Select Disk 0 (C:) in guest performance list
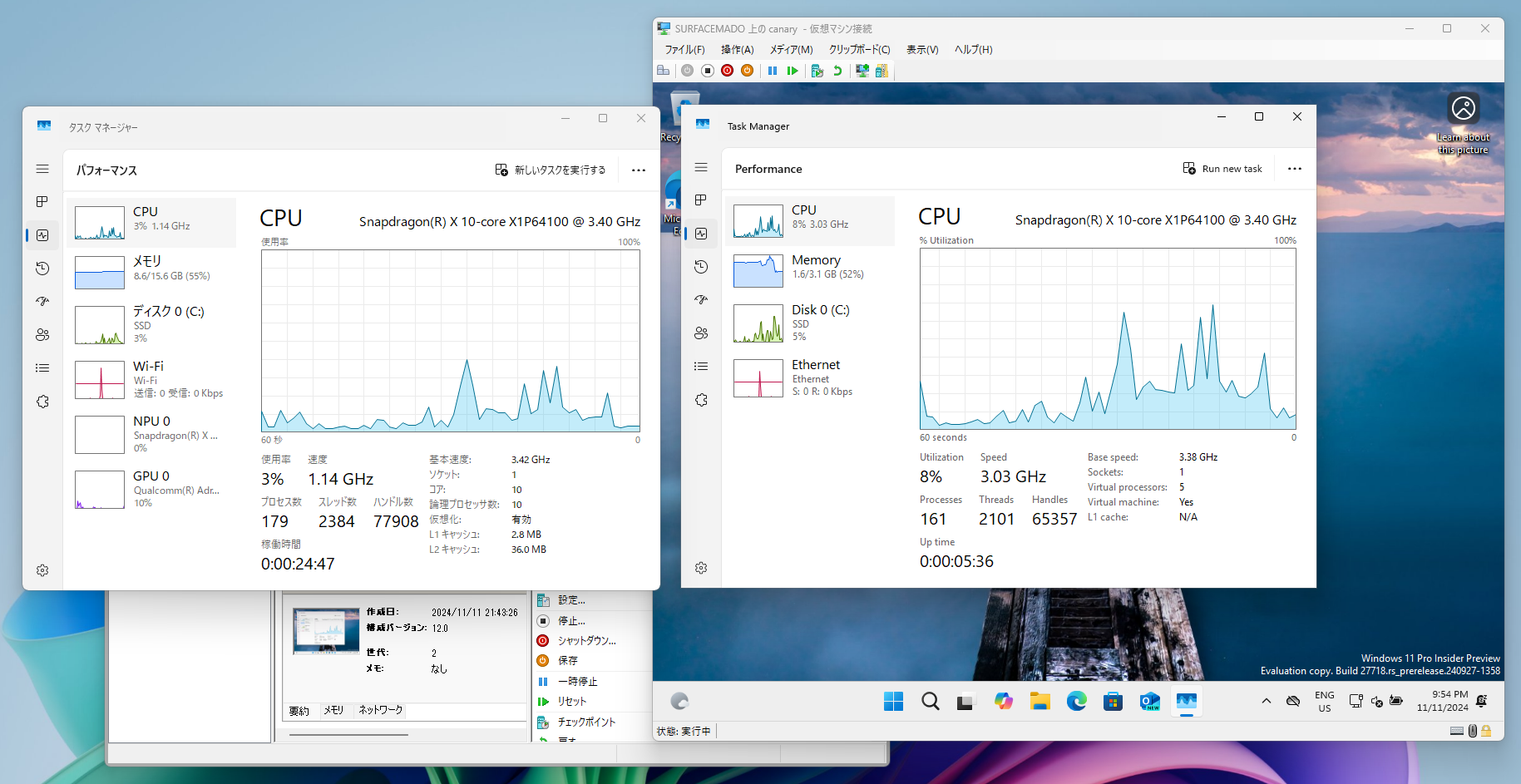This screenshot has height=784, width=1521. click(x=810, y=323)
